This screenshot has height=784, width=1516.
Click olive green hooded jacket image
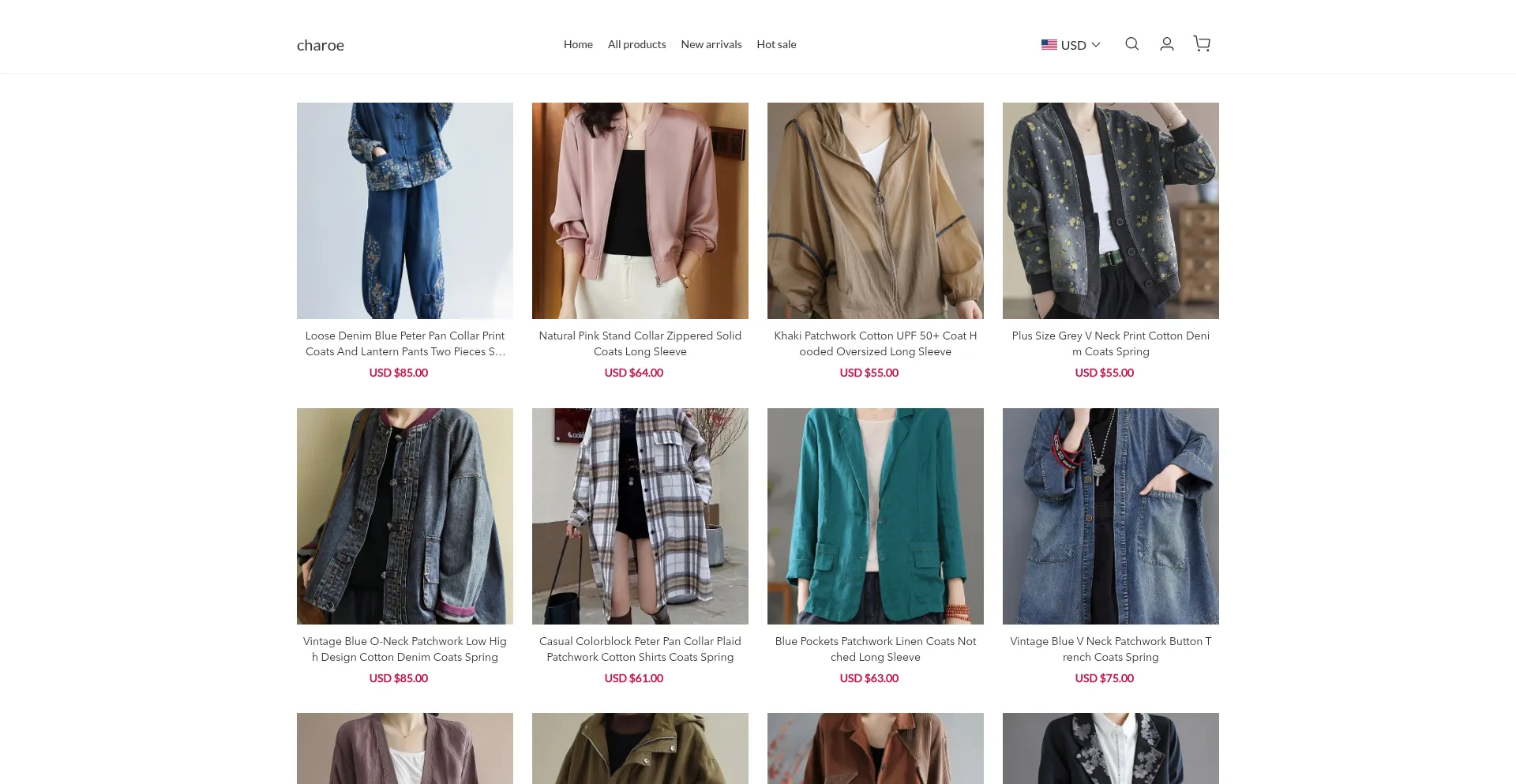pos(640,748)
